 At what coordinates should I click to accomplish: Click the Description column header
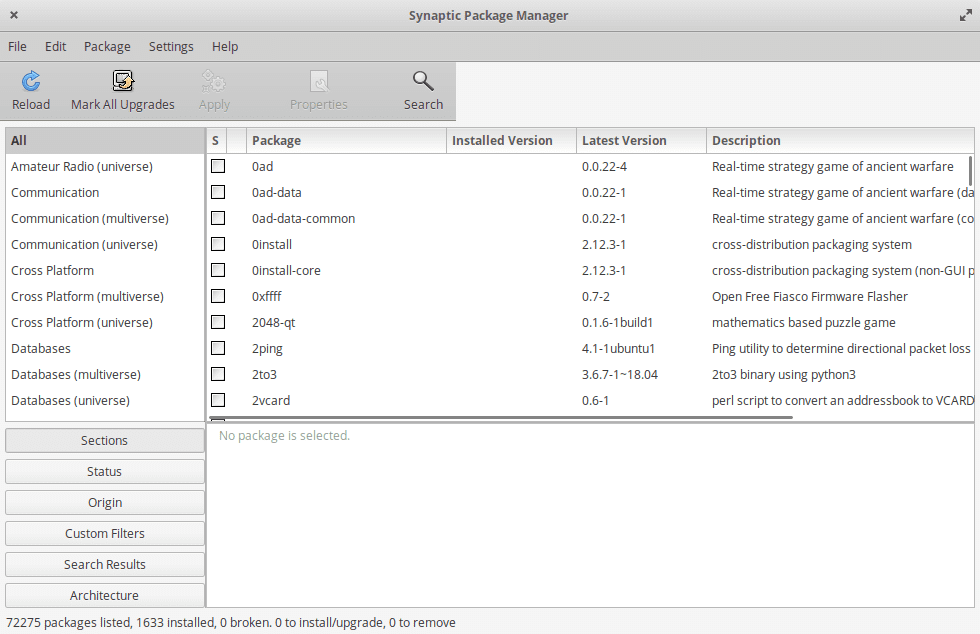point(840,141)
